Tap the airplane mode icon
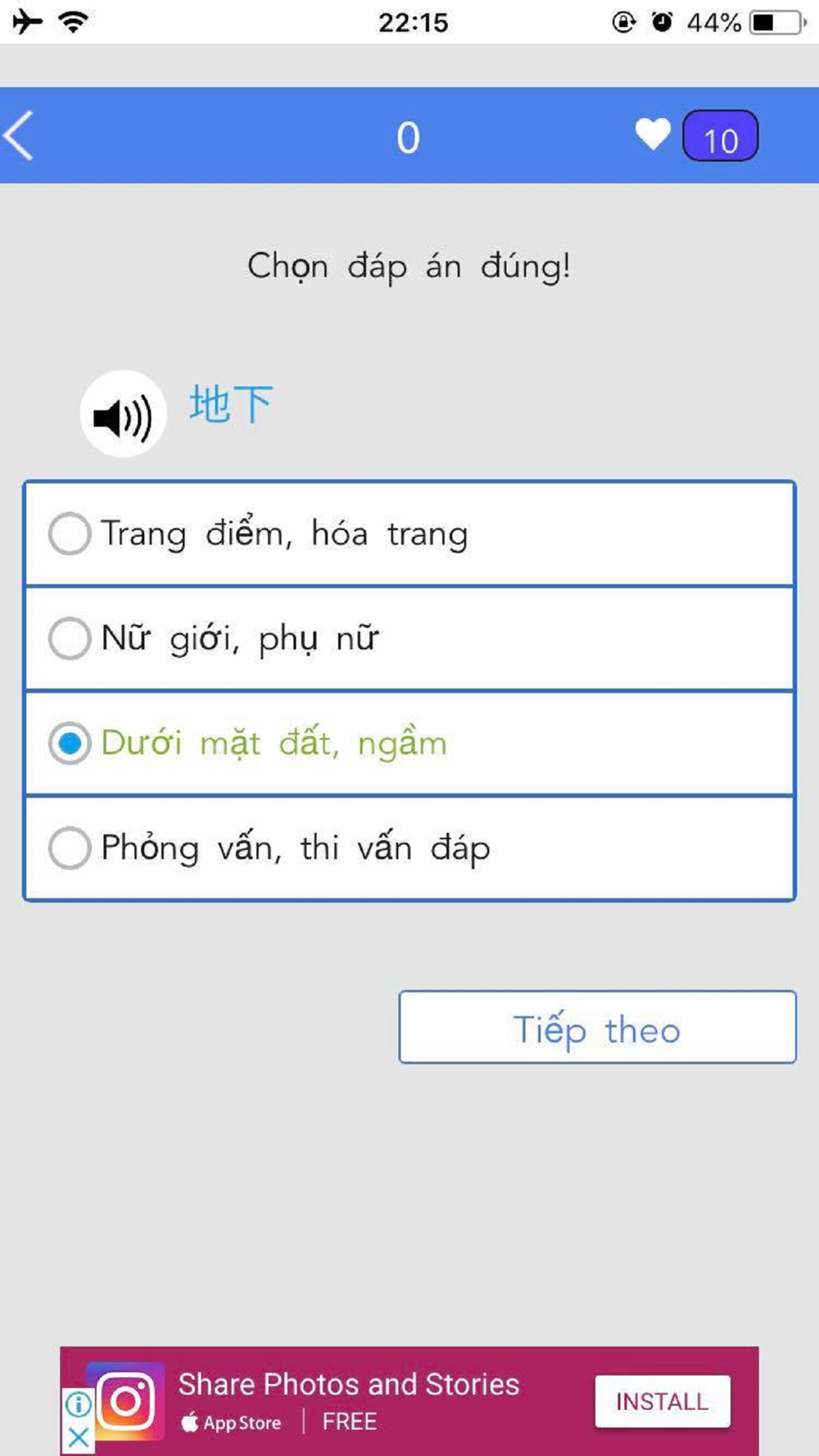819x1456 pixels. pos(27,21)
